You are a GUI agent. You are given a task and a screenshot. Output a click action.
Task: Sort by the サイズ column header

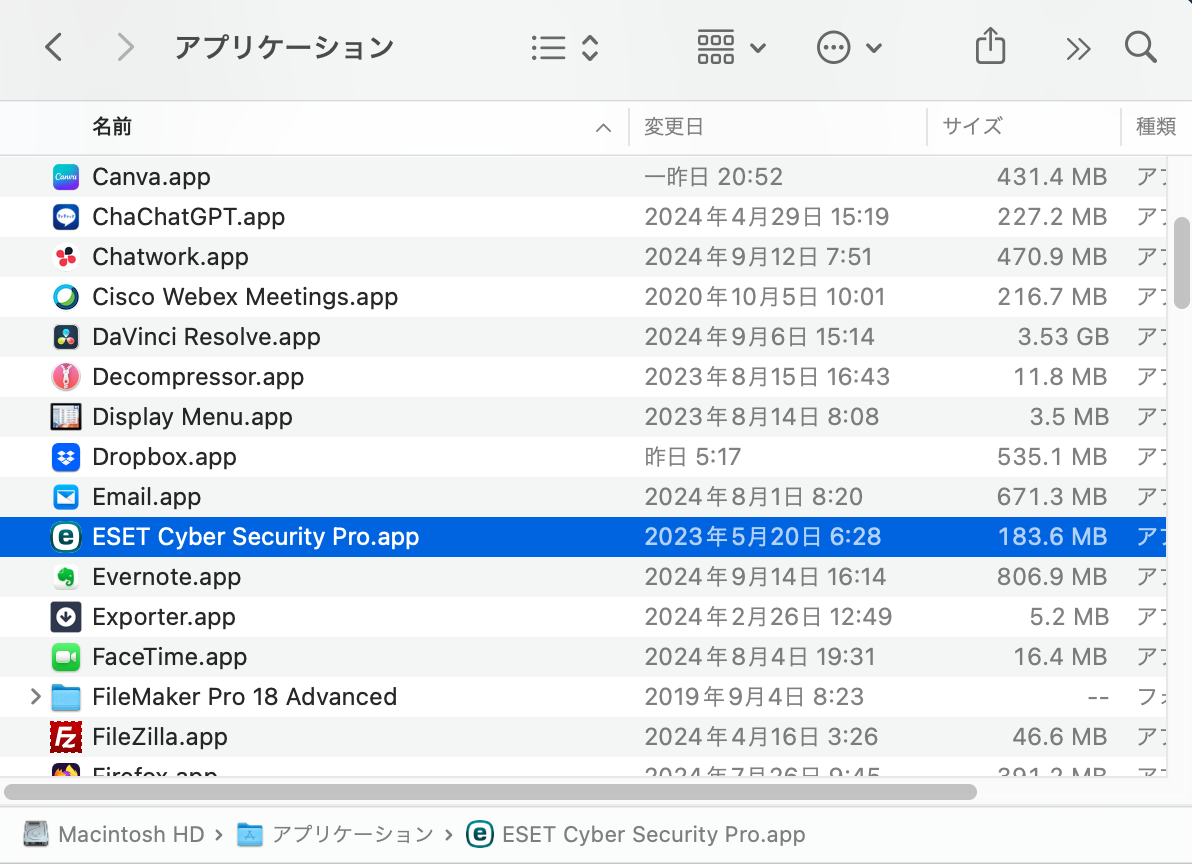tap(972, 126)
